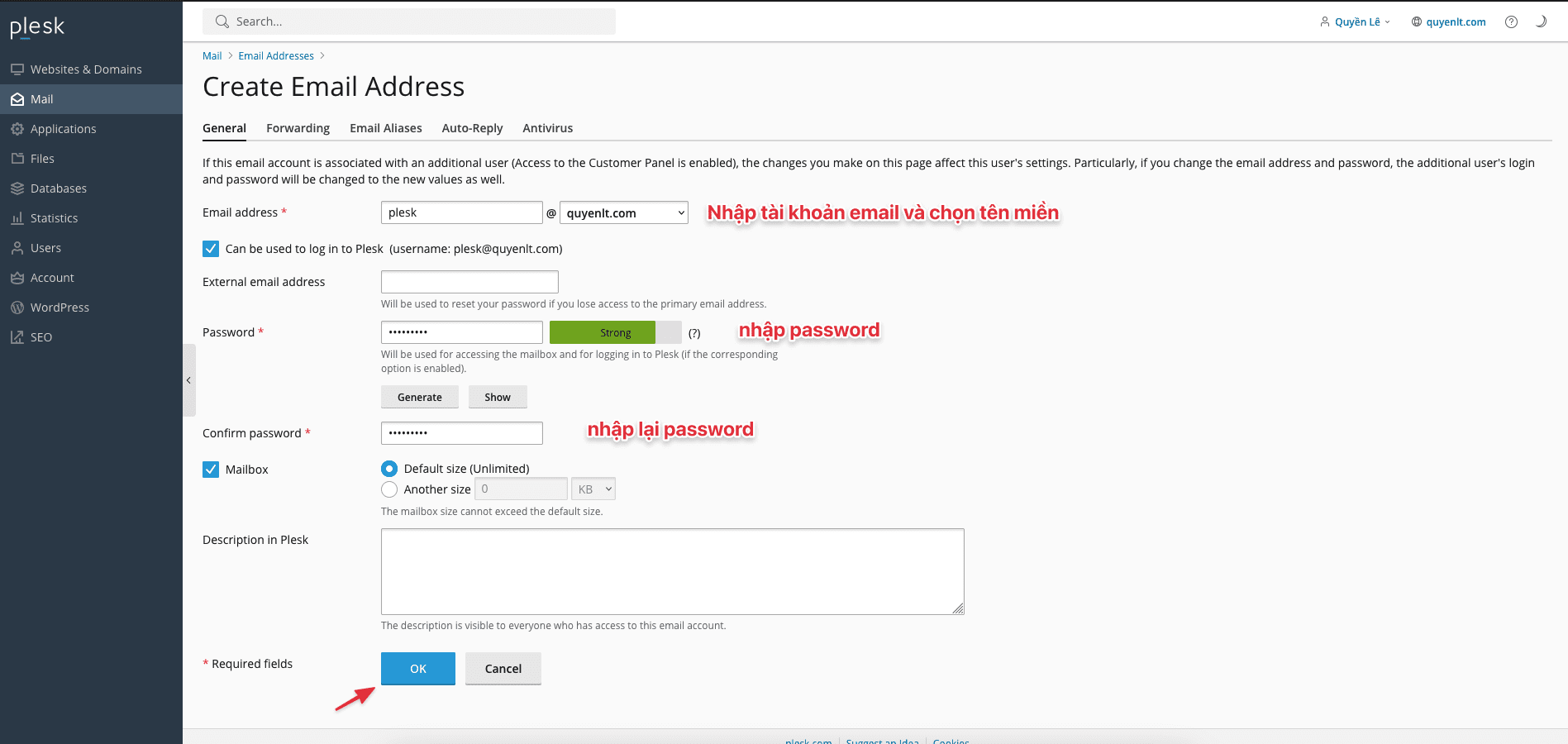Collapse the sidebar using the left chevron handle
The image size is (1568, 744).
click(188, 380)
